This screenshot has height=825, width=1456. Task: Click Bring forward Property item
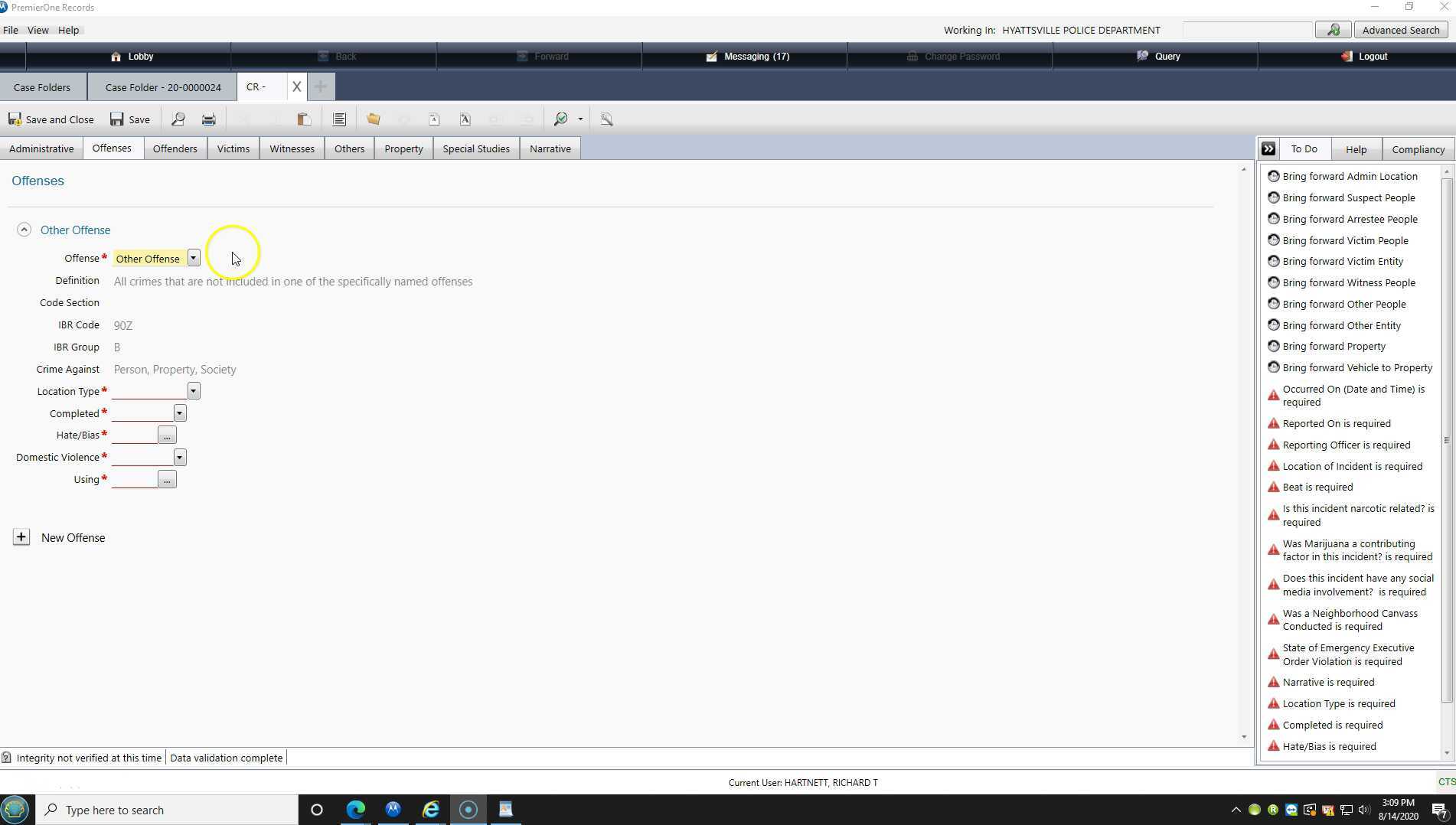pos(1334,346)
